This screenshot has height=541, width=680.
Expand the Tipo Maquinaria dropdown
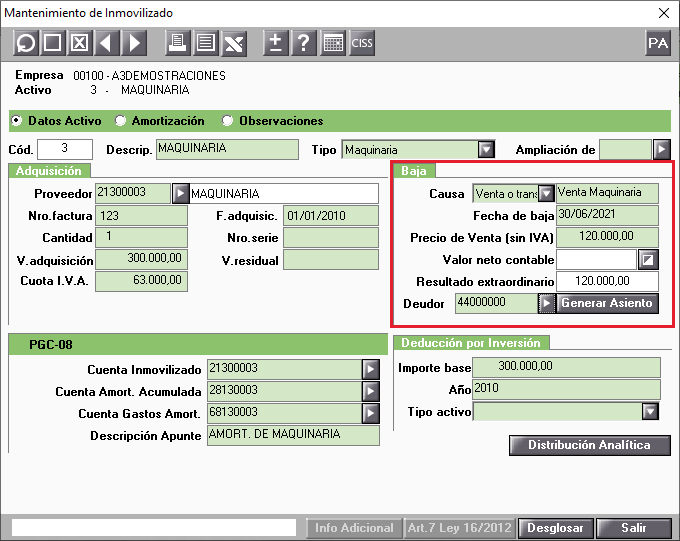point(487,150)
